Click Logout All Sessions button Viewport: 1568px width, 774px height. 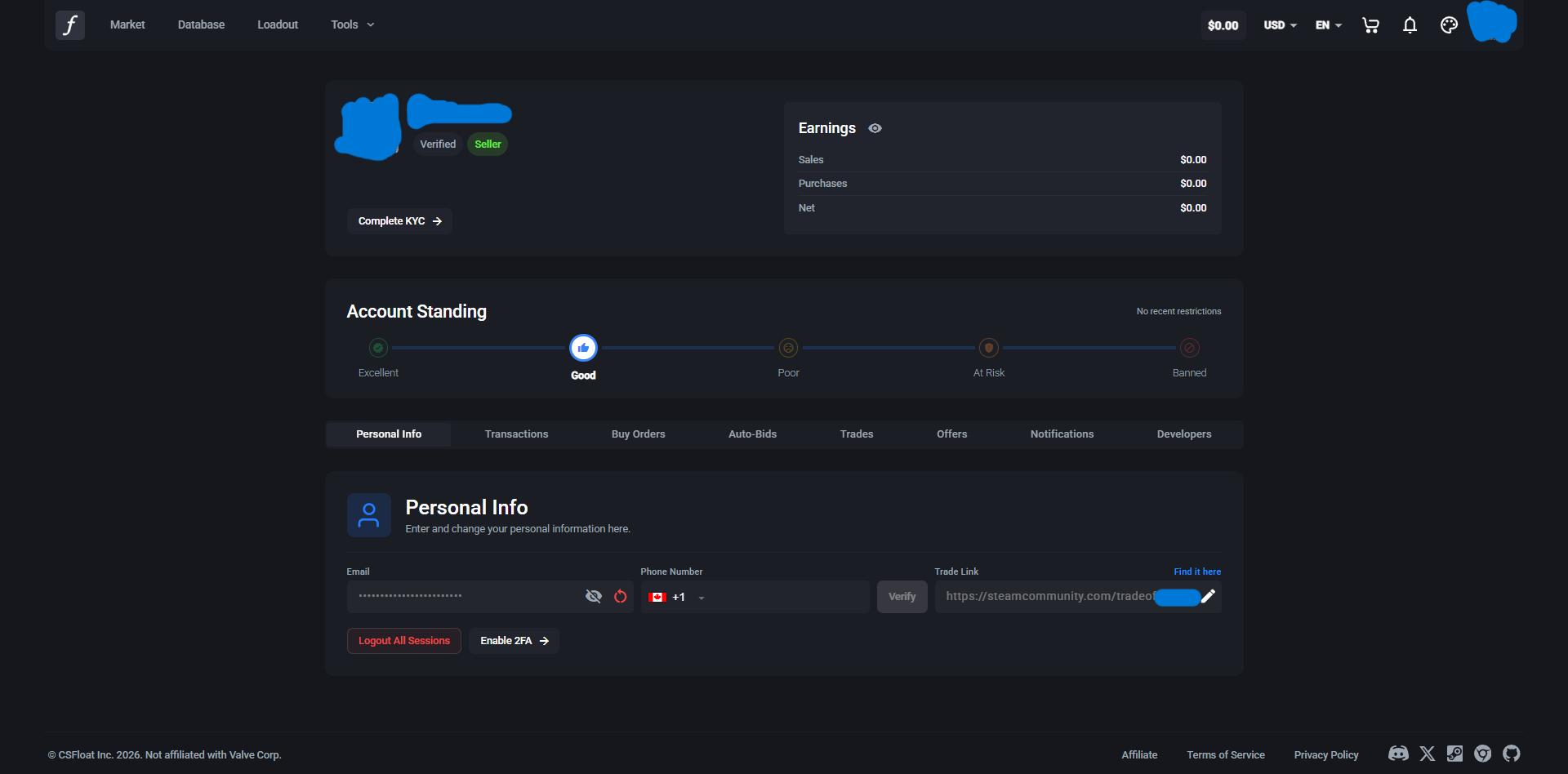(x=404, y=641)
